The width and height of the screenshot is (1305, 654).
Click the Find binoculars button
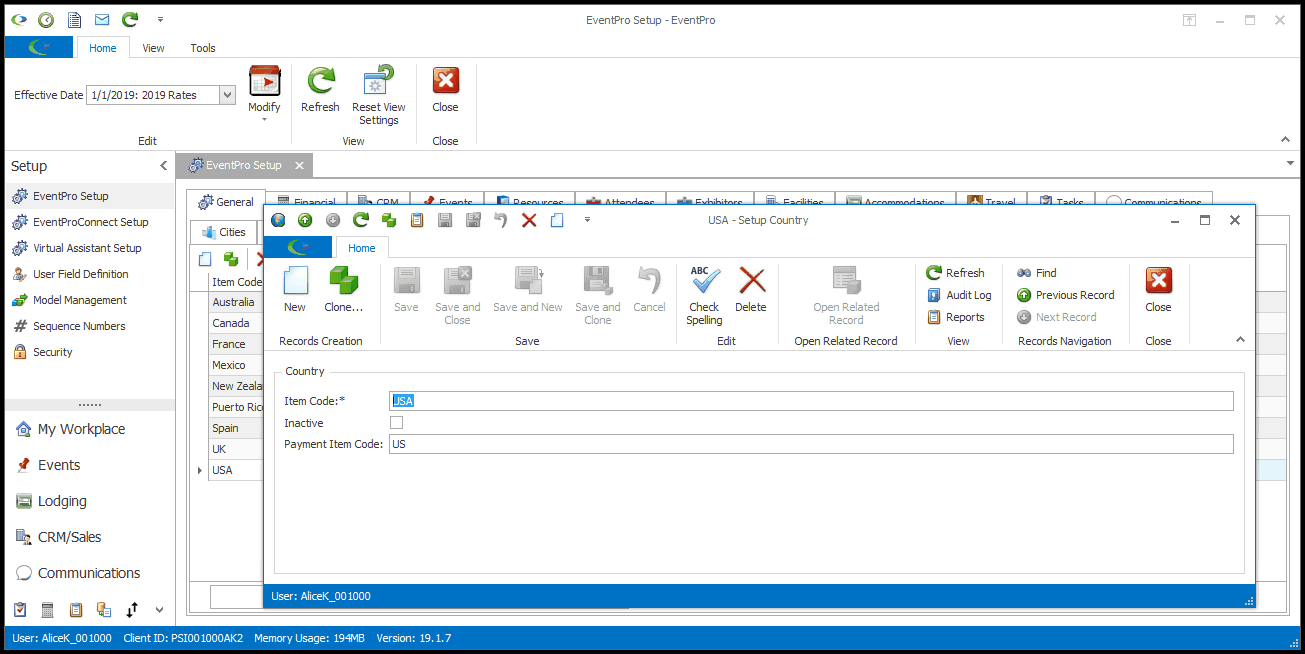click(1037, 273)
